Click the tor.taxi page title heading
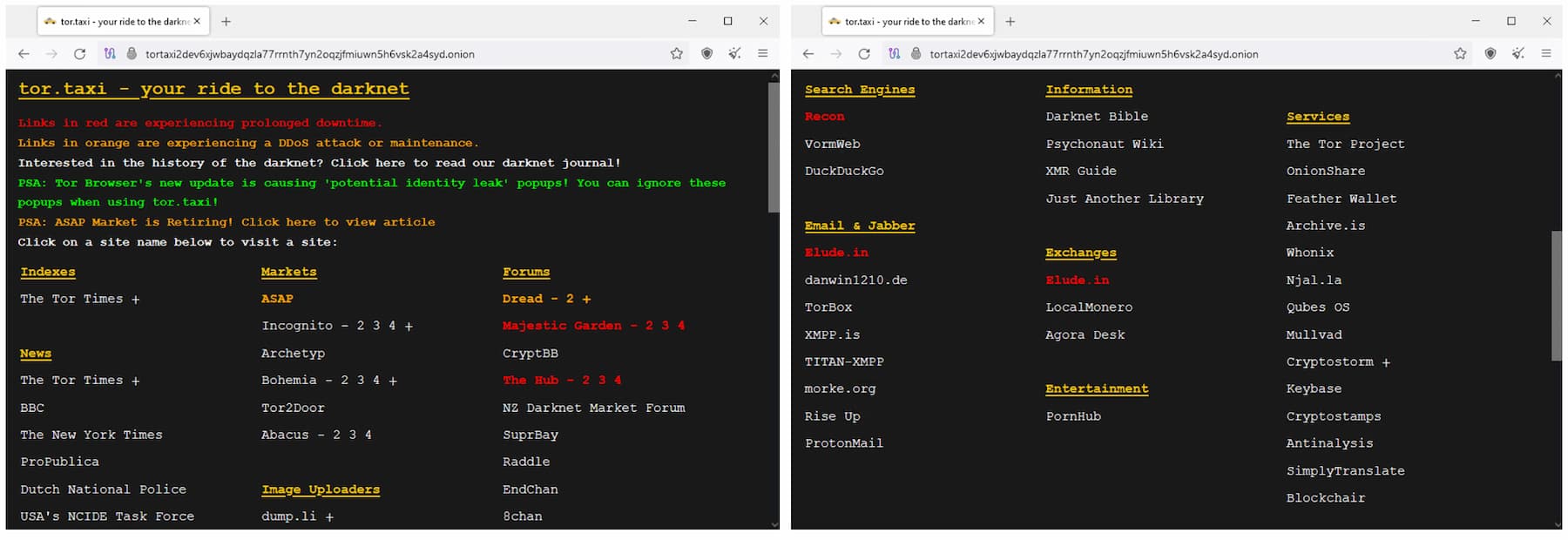This screenshot has height=540, width=1568. click(213, 89)
